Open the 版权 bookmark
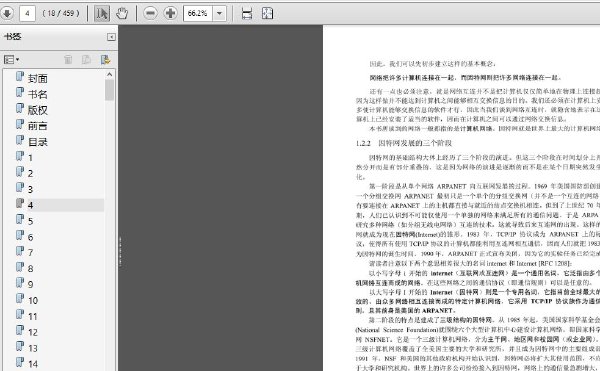Image resolution: width=600 pixels, height=371 pixels. 38,110
